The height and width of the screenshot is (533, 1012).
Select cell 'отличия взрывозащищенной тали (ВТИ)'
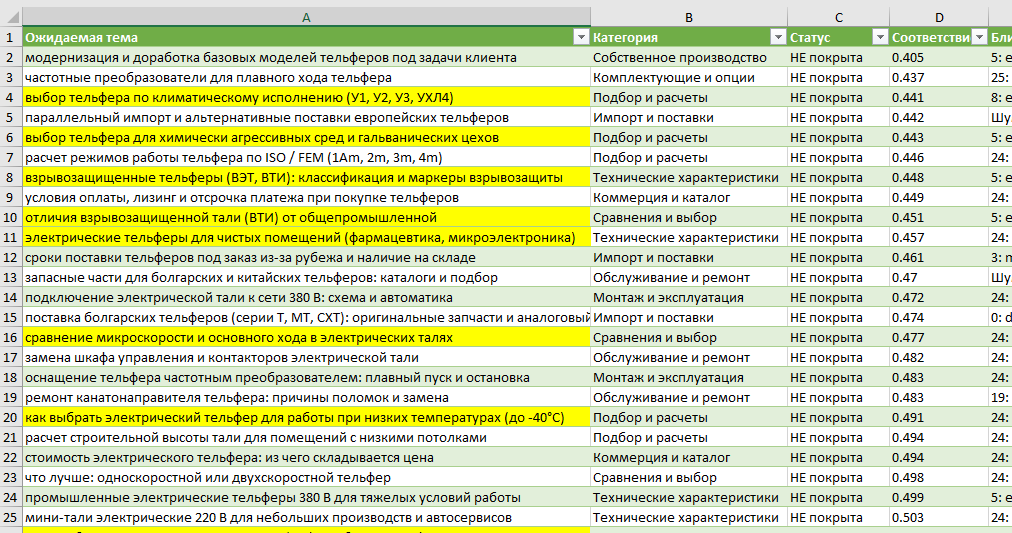306,217
